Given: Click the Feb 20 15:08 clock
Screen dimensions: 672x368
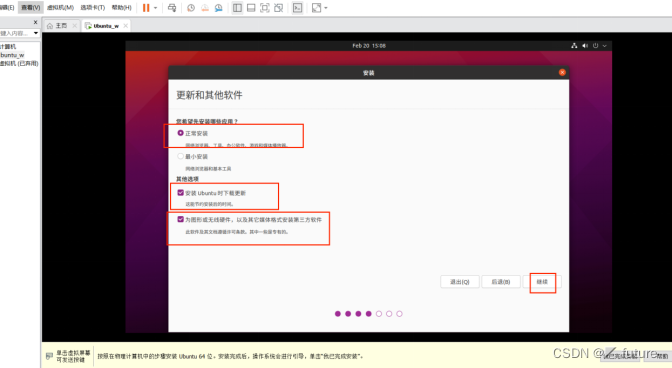Looking at the screenshot, I should [x=369, y=45].
